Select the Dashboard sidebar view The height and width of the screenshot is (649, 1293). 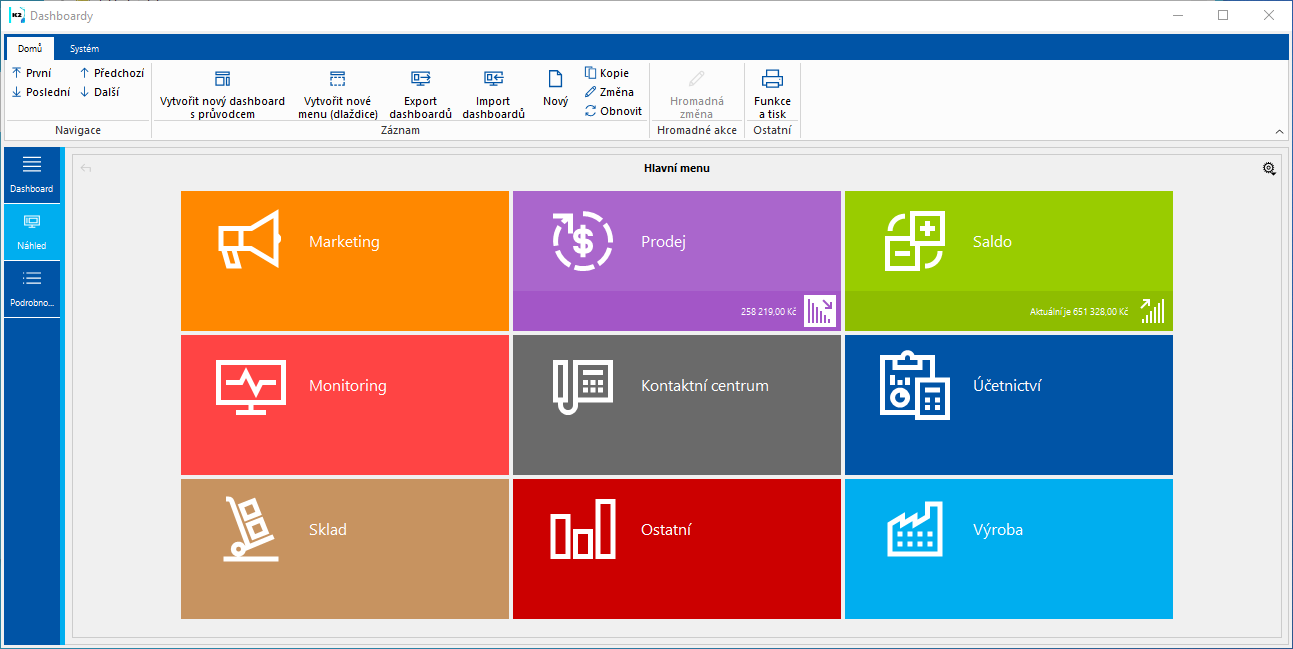(32, 175)
